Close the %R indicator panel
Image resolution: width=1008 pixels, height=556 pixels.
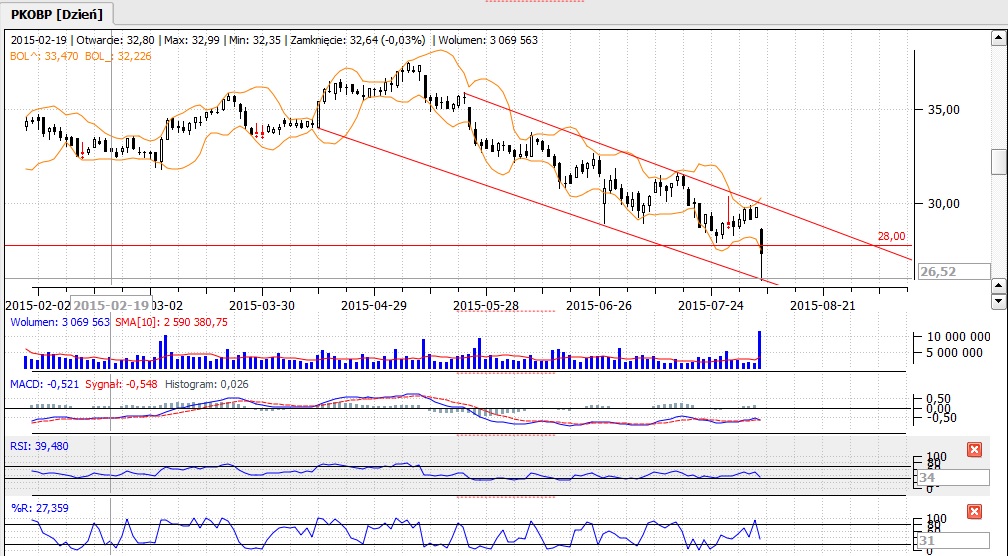tap(974, 512)
